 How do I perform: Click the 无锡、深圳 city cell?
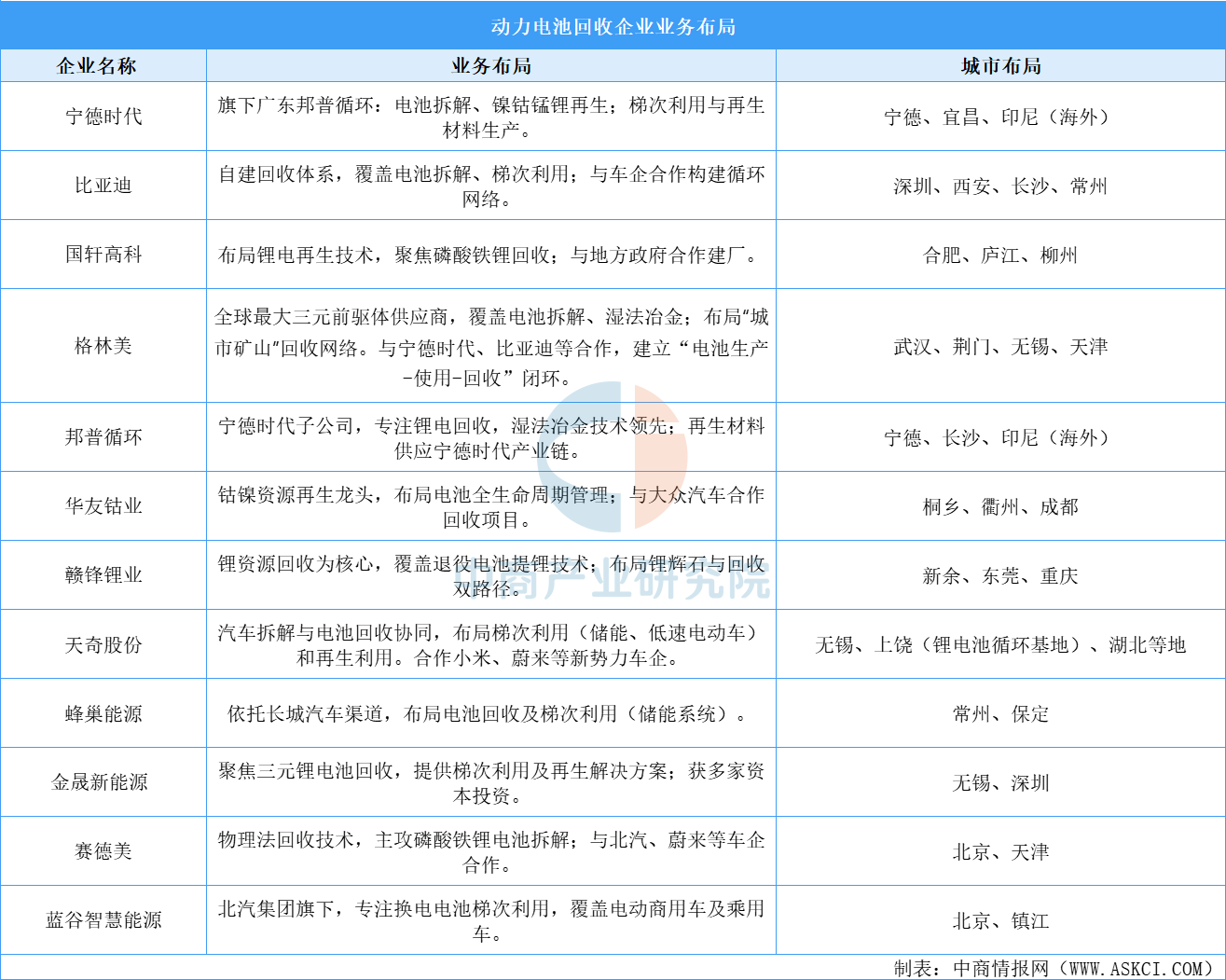[x=1000, y=782]
